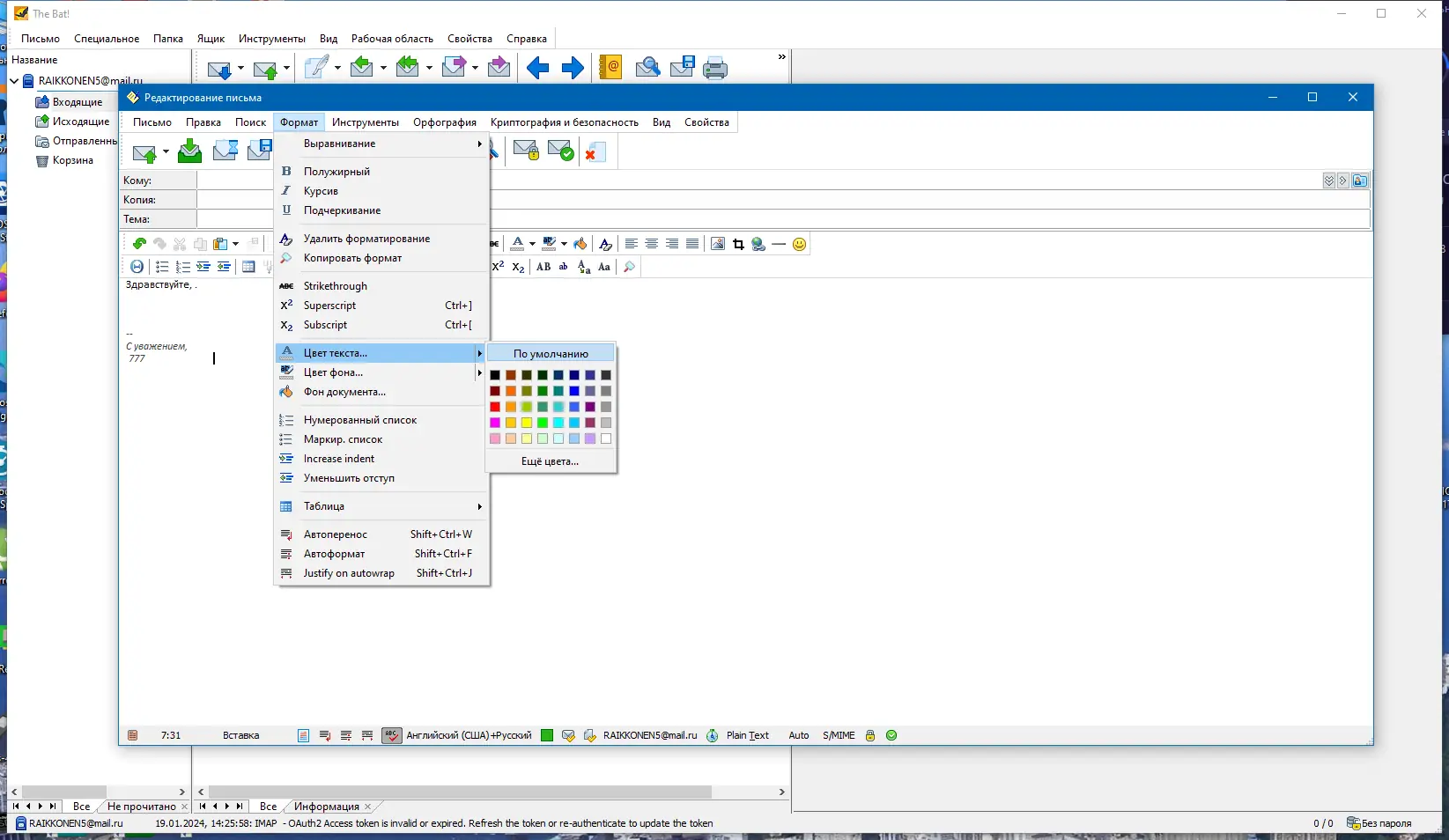This screenshot has height=840, width=1449.
Task: Click the encrypt message padlock envelope icon
Action: tap(527, 151)
